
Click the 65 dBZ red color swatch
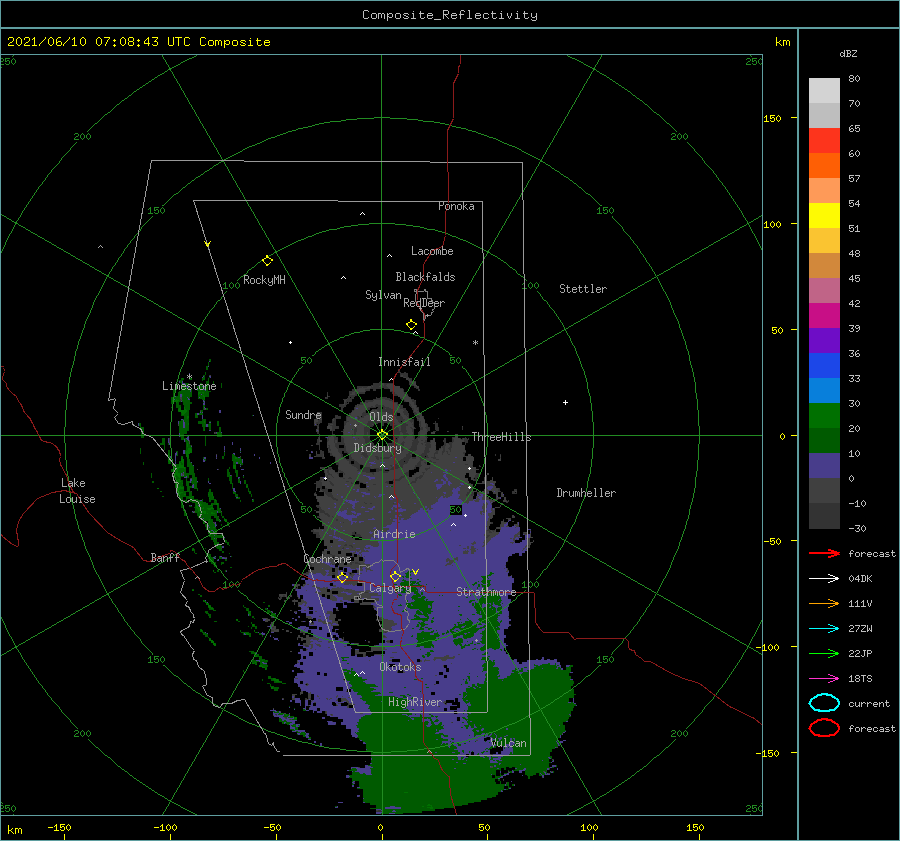point(824,141)
